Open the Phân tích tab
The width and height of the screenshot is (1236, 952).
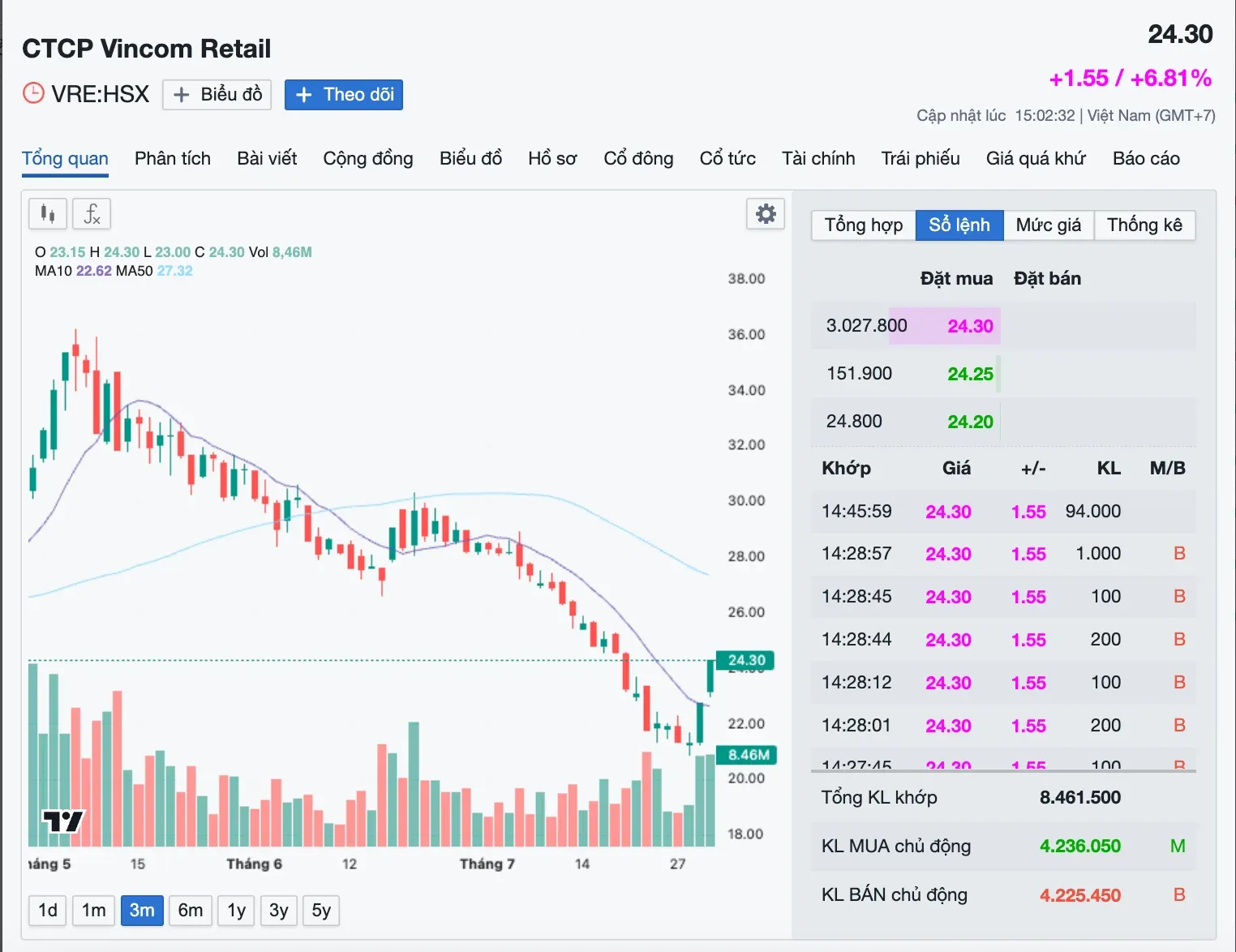[x=173, y=158]
